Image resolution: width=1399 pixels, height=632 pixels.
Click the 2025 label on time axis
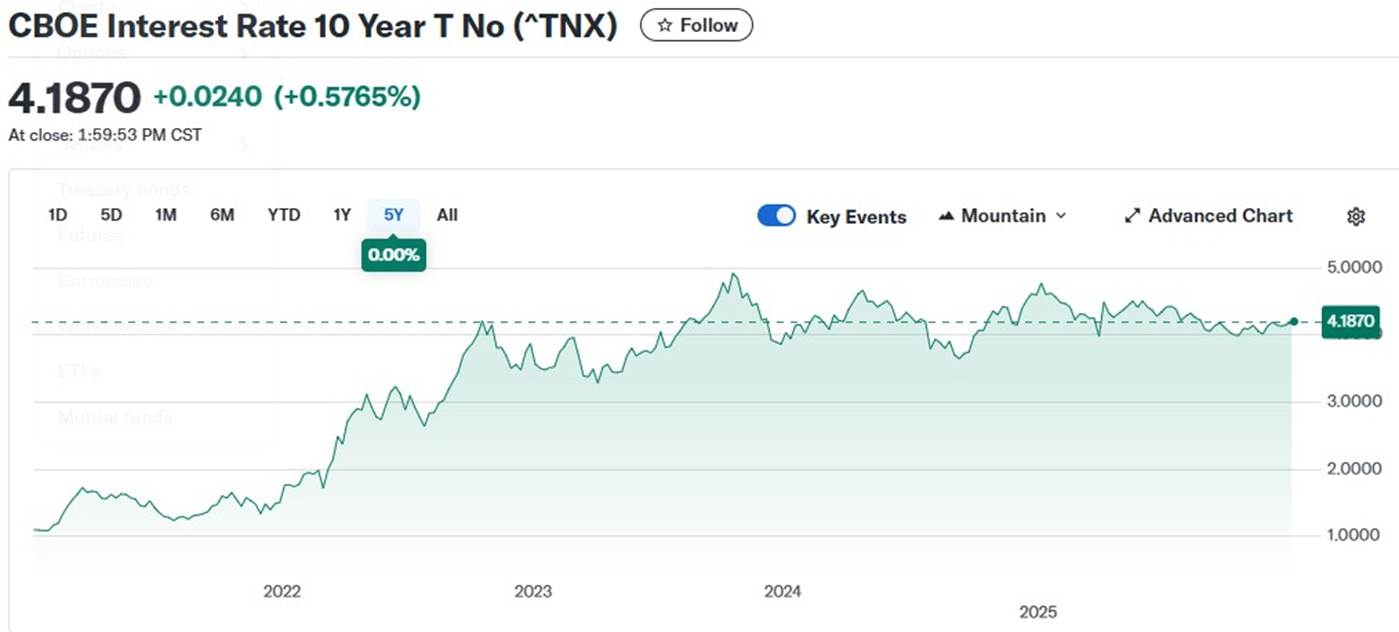1038,612
